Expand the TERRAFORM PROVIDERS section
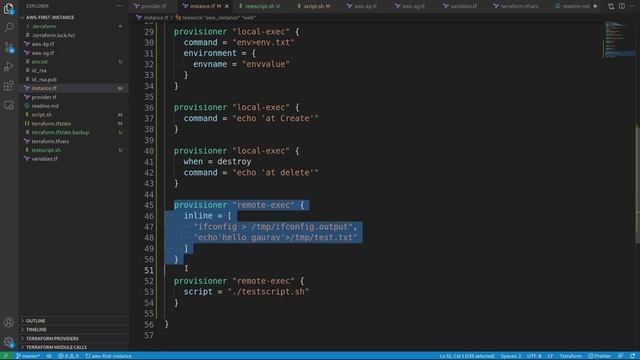This screenshot has height=360, width=640. click(x=52, y=339)
